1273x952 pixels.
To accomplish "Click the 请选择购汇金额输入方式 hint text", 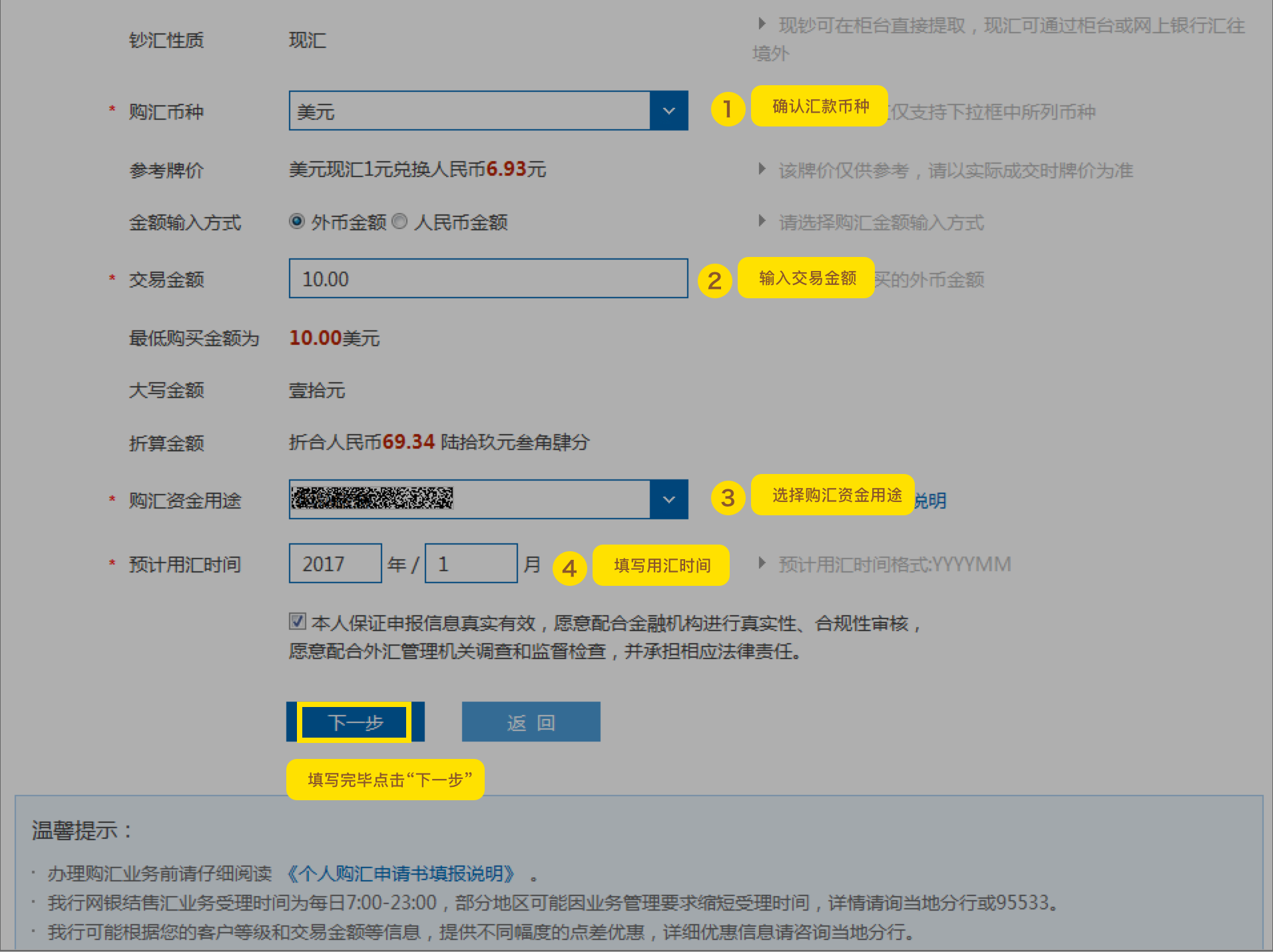I will pos(882,222).
